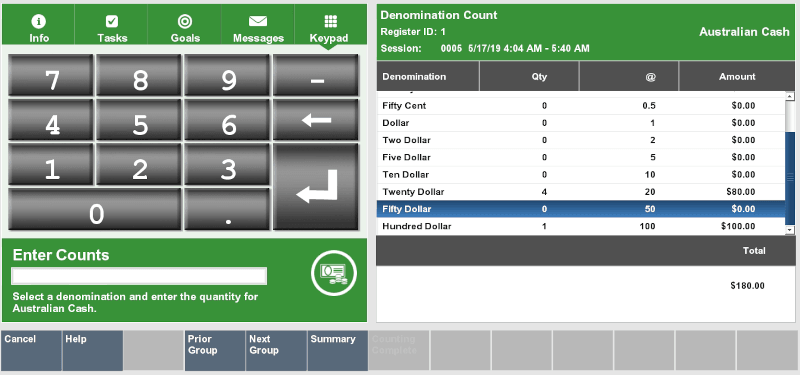This screenshot has height=375, width=800.
Task: Go to Next Group
Action: pyautogui.click(x=276, y=351)
